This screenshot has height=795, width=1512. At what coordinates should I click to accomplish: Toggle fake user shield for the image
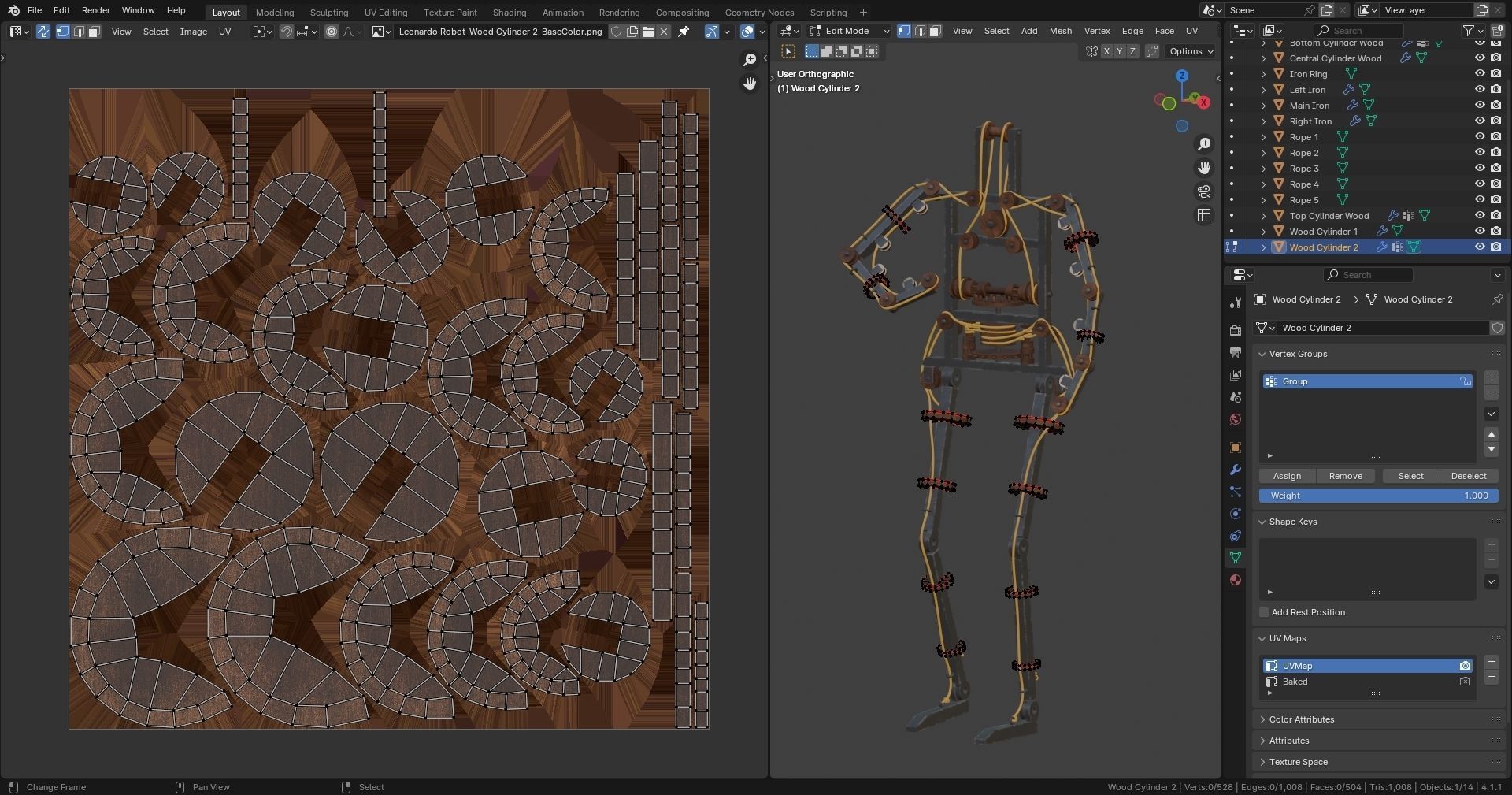[x=617, y=32]
